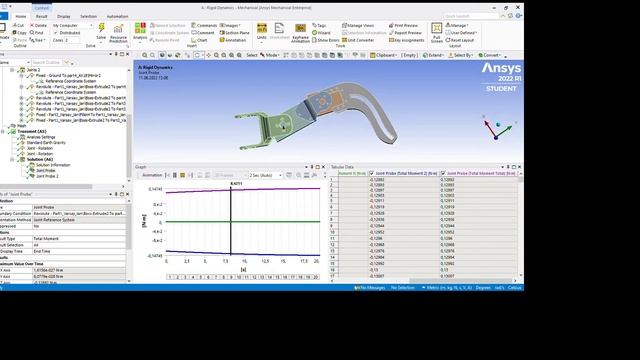Insert a Comment
640x360 pixels.
coord(203,33)
